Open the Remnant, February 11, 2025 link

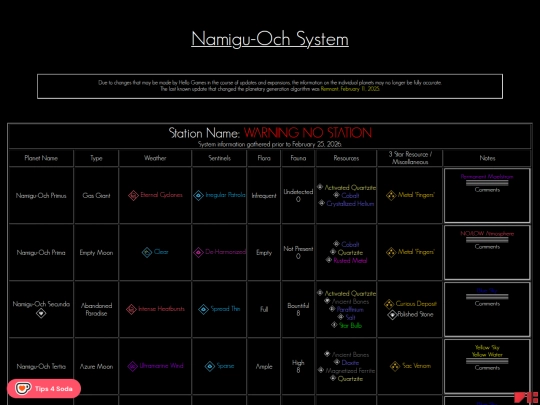[350, 89]
